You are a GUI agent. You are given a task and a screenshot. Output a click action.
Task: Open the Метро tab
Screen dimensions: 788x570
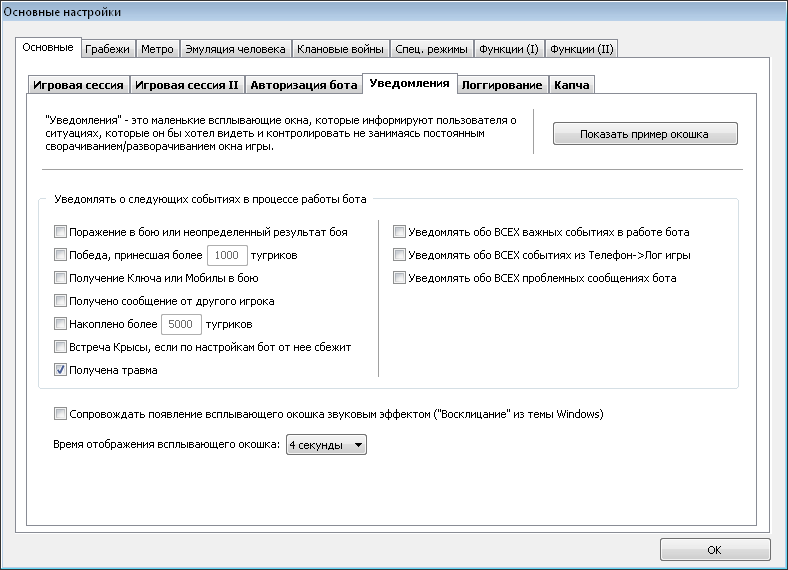[157, 49]
